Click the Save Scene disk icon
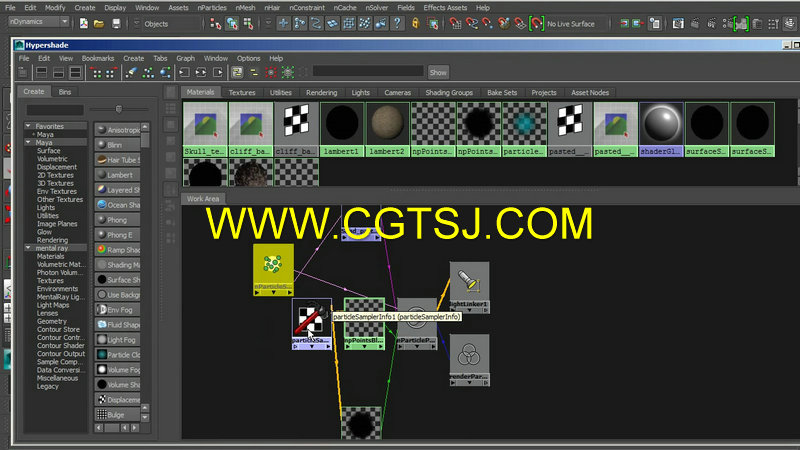The image size is (800, 450). [116, 23]
